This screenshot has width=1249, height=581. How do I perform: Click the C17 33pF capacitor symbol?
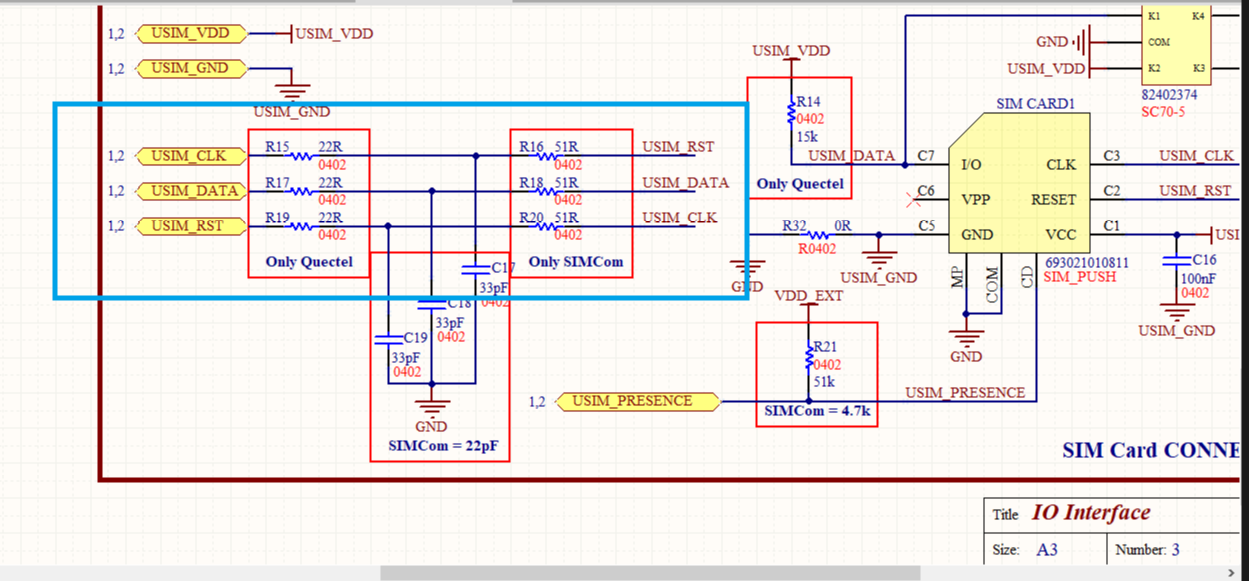click(475, 268)
